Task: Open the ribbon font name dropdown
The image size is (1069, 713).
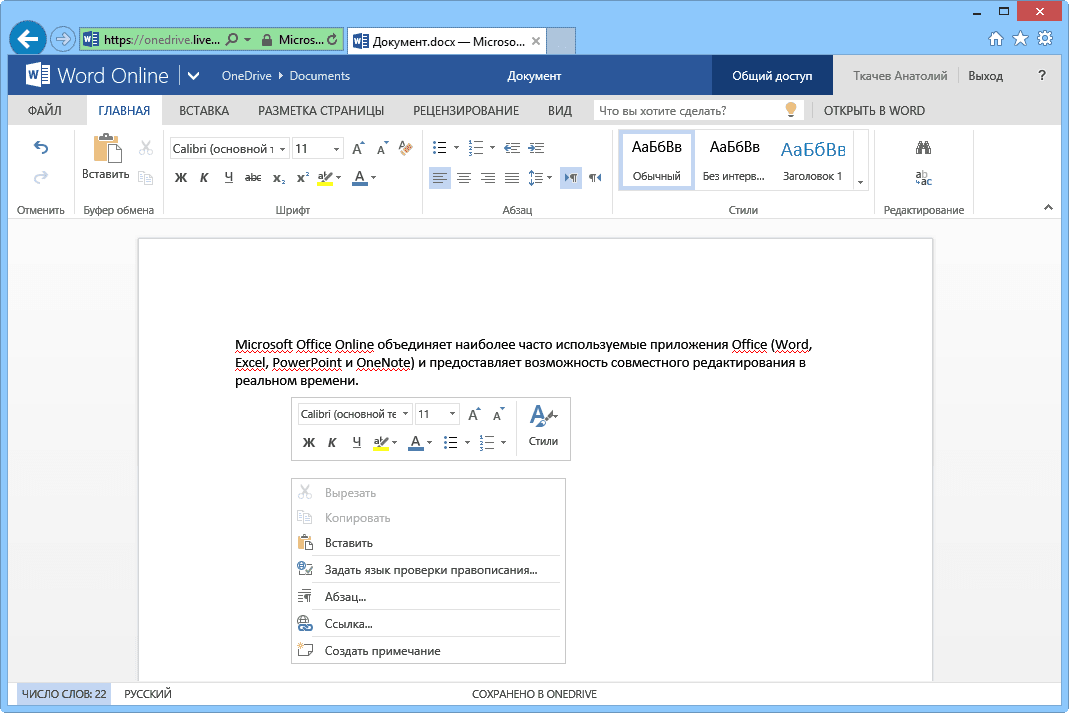Action: pos(282,149)
